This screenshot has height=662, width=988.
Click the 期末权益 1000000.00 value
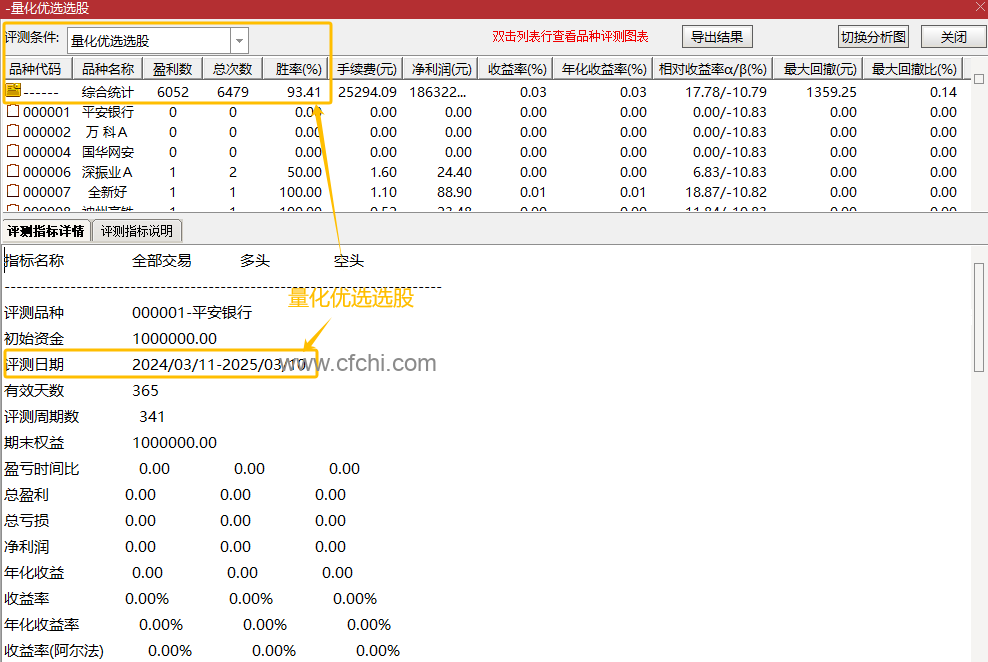click(175, 443)
